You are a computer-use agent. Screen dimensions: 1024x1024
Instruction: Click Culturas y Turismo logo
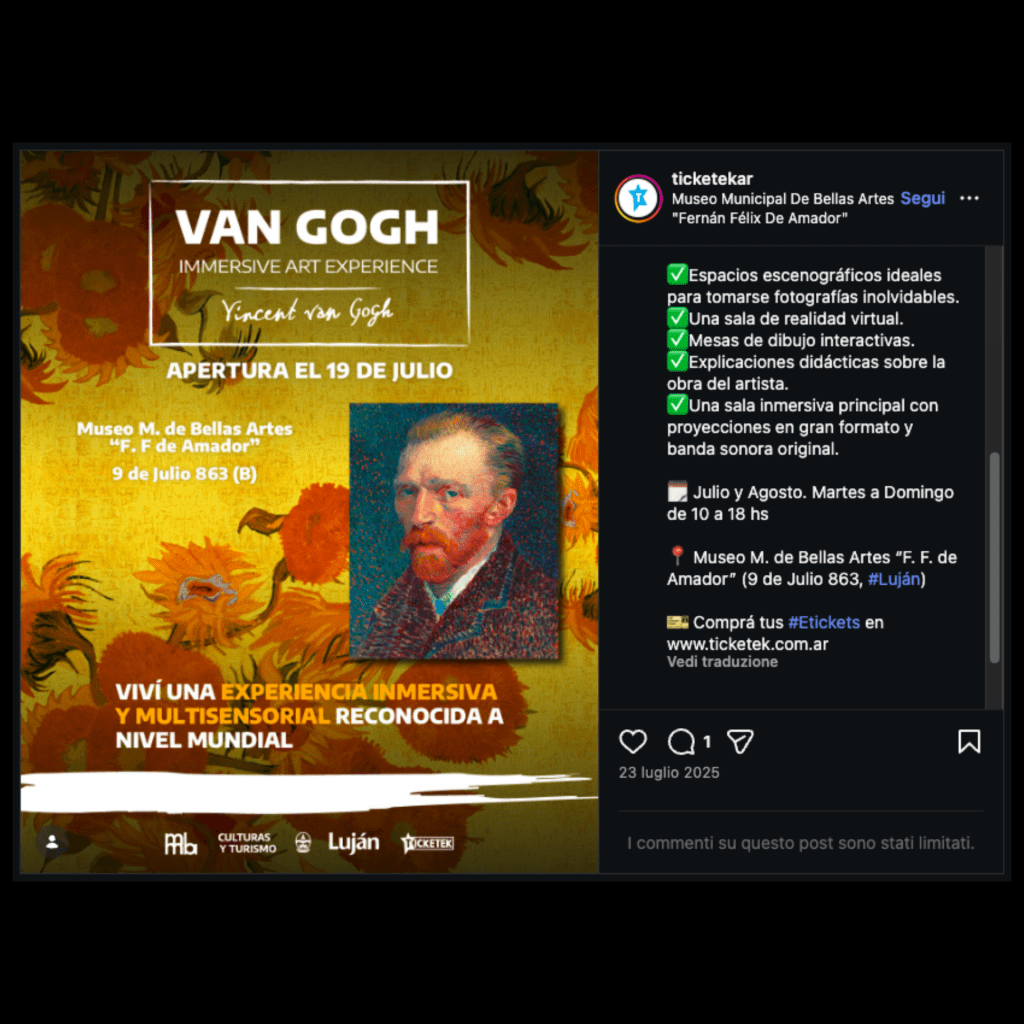click(x=247, y=842)
